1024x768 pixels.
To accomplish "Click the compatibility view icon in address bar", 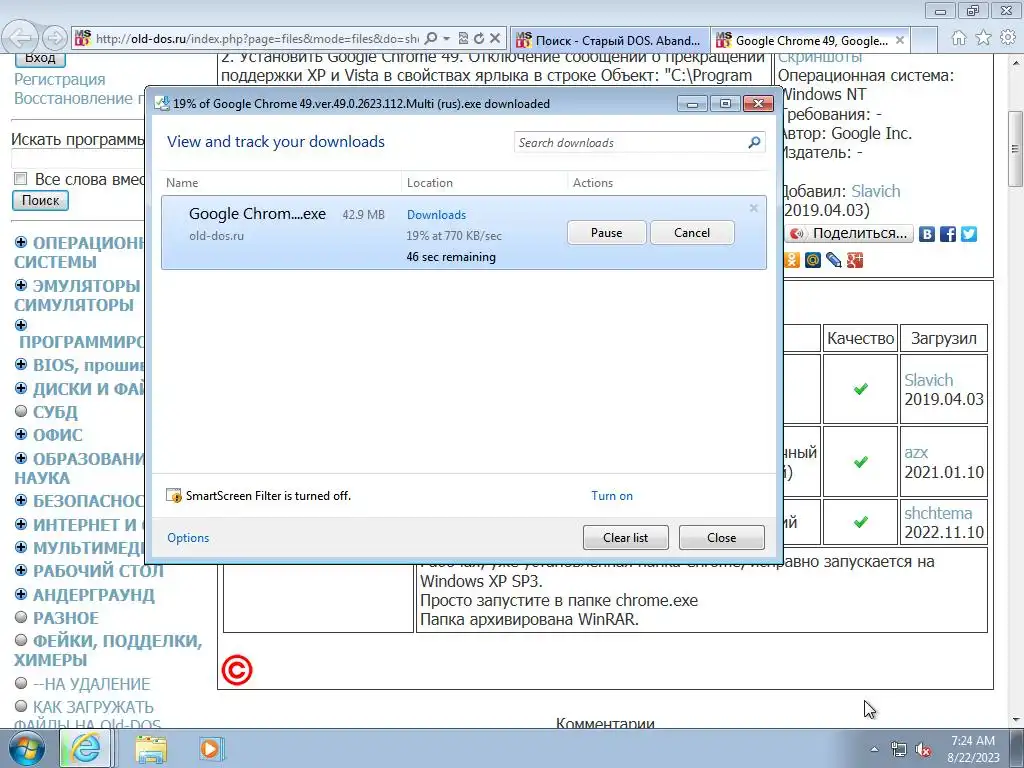I will coord(463,39).
